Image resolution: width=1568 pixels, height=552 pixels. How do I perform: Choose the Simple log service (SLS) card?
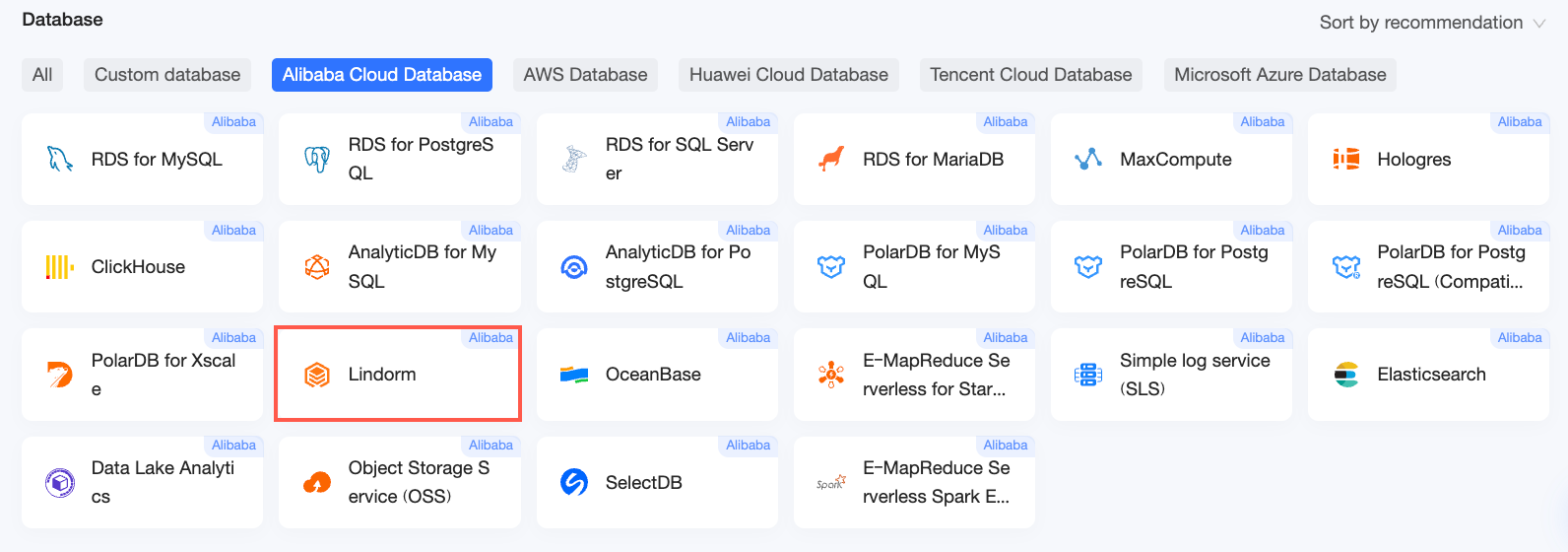tap(1172, 375)
